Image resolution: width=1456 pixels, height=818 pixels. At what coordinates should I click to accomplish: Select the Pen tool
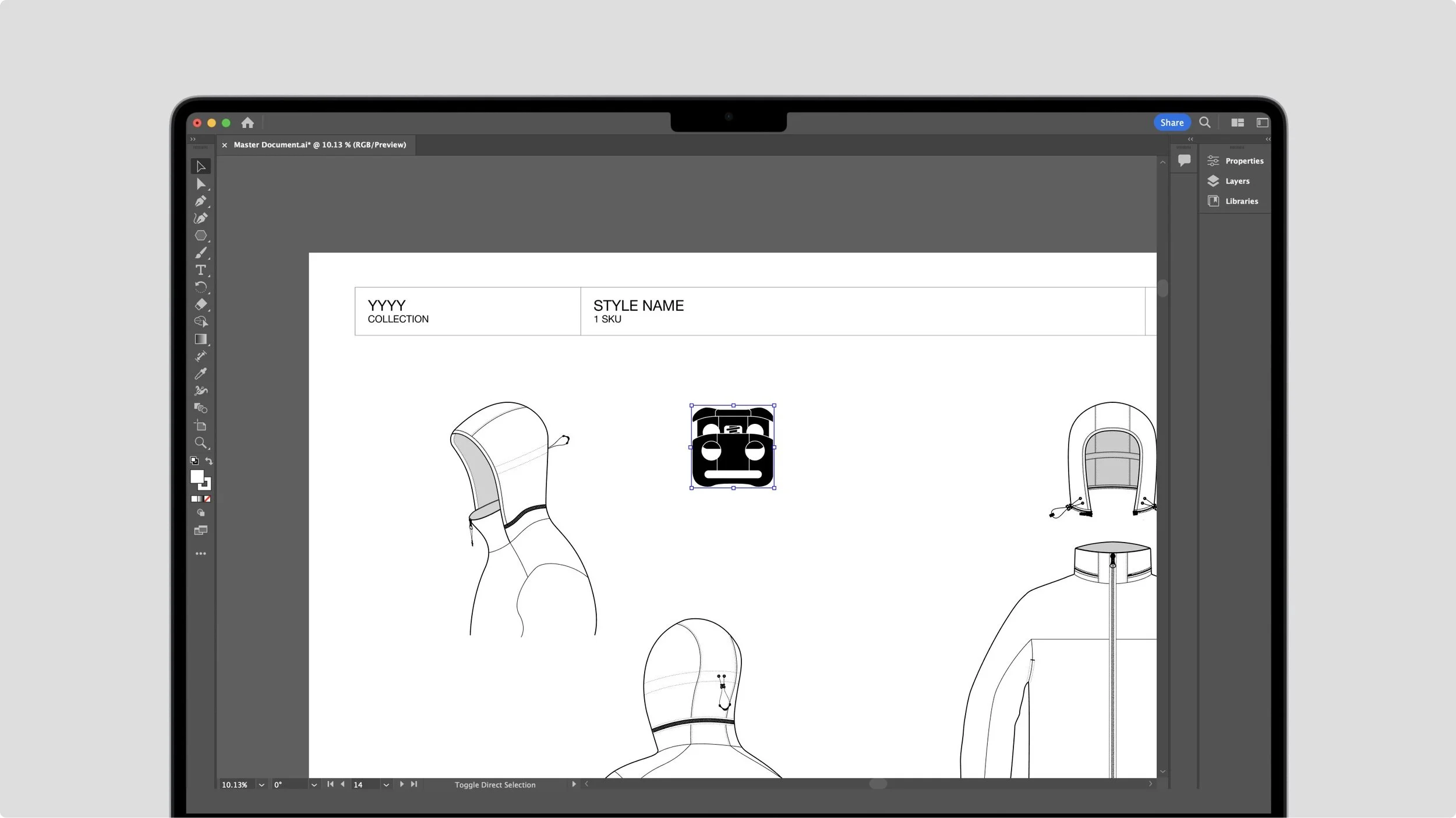click(x=200, y=201)
